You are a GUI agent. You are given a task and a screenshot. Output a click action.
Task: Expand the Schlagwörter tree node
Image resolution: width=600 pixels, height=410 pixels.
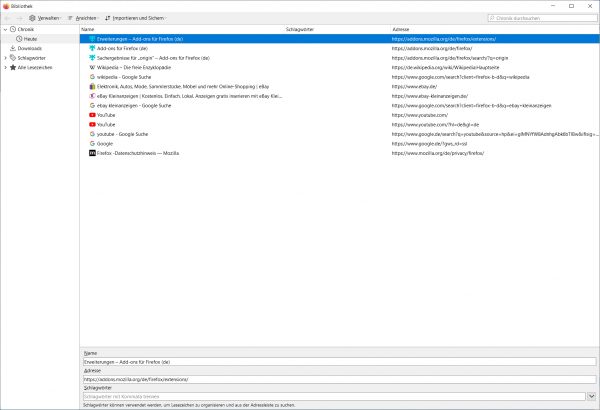(5, 58)
